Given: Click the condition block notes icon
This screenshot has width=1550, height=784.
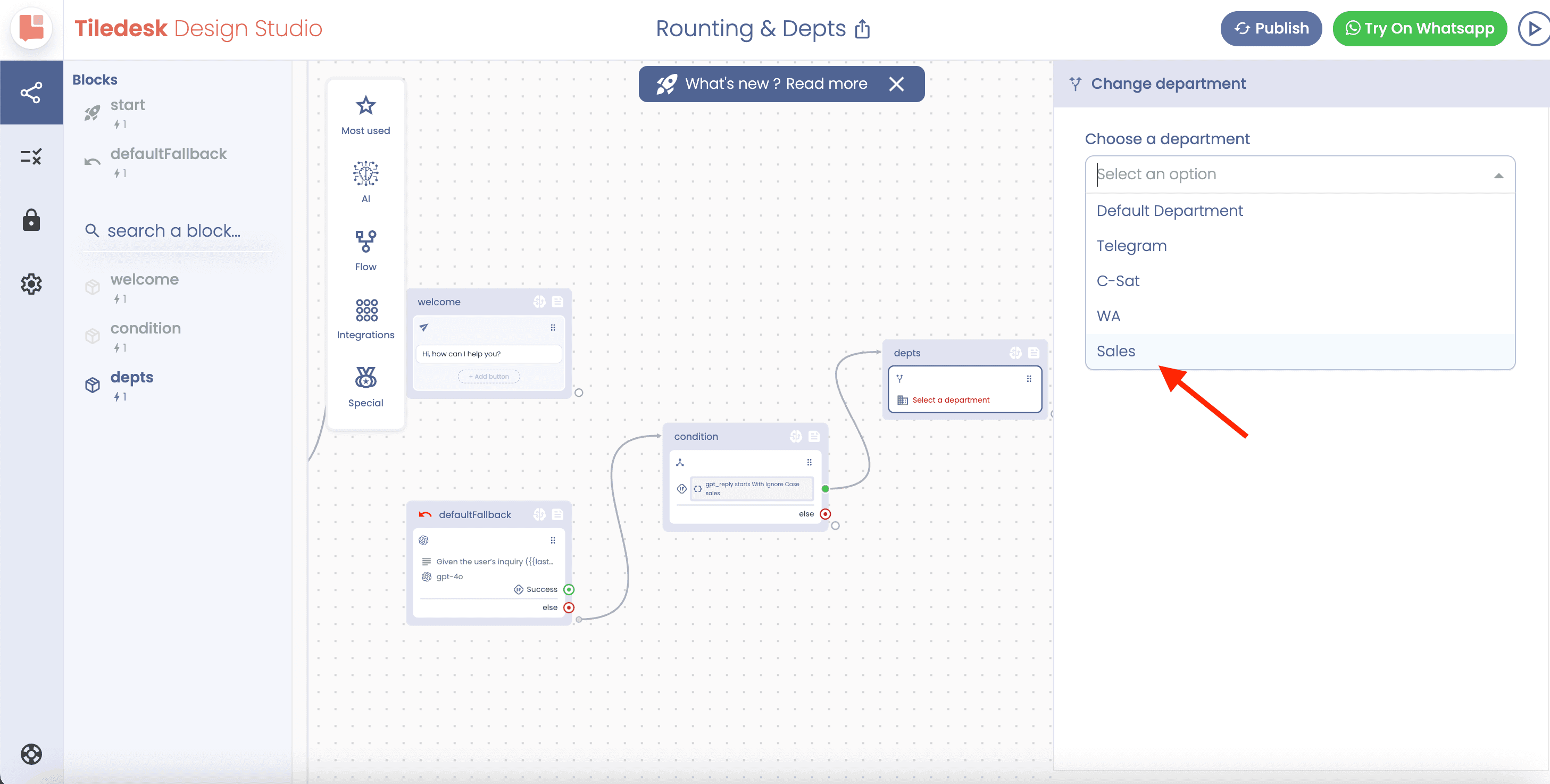Looking at the screenshot, I should [813, 436].
